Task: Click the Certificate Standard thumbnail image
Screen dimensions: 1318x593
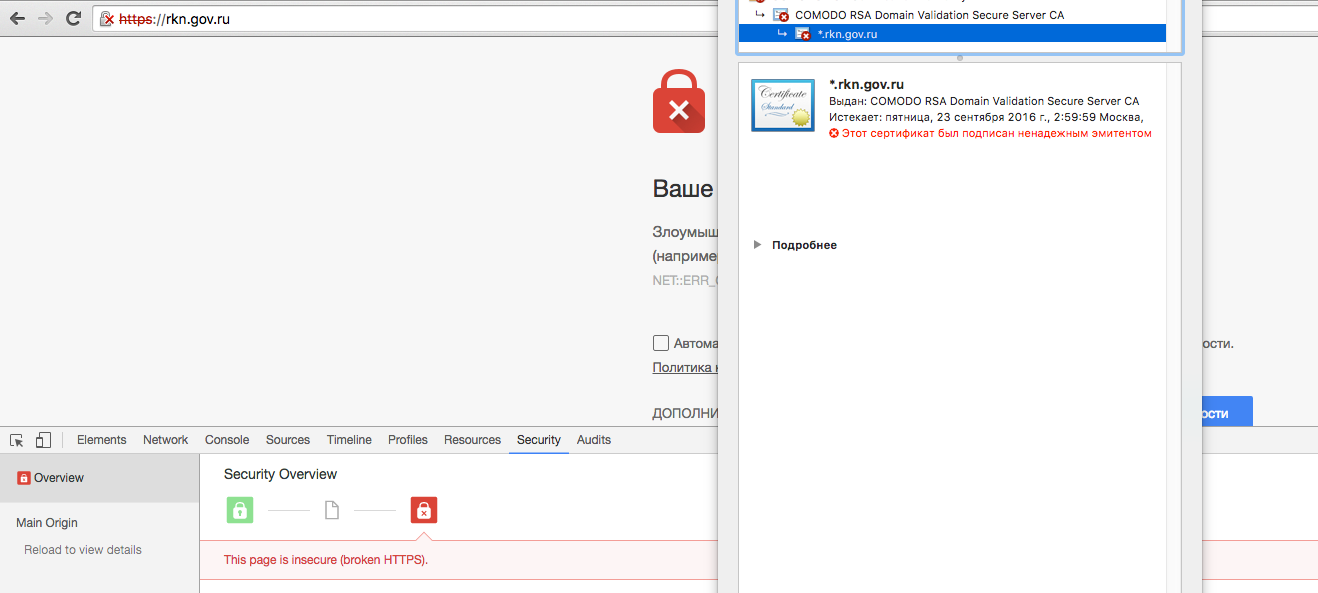Action: pyautogui.click(x=783, y=105)
